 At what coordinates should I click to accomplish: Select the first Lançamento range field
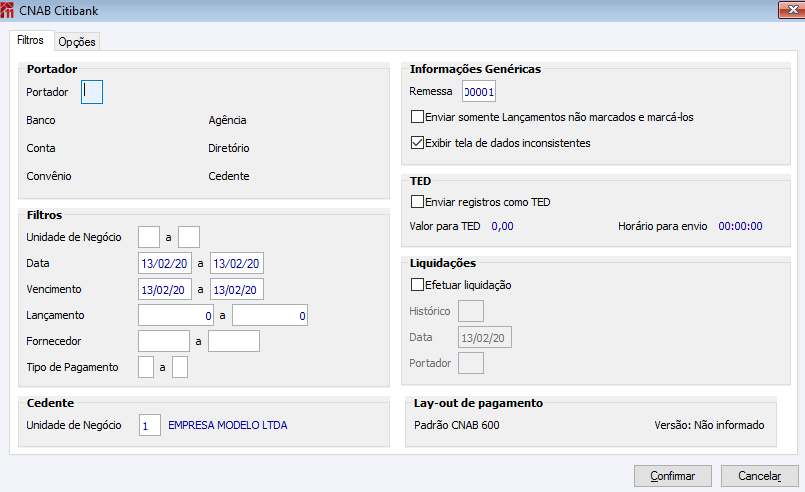[x=177, y=316]
